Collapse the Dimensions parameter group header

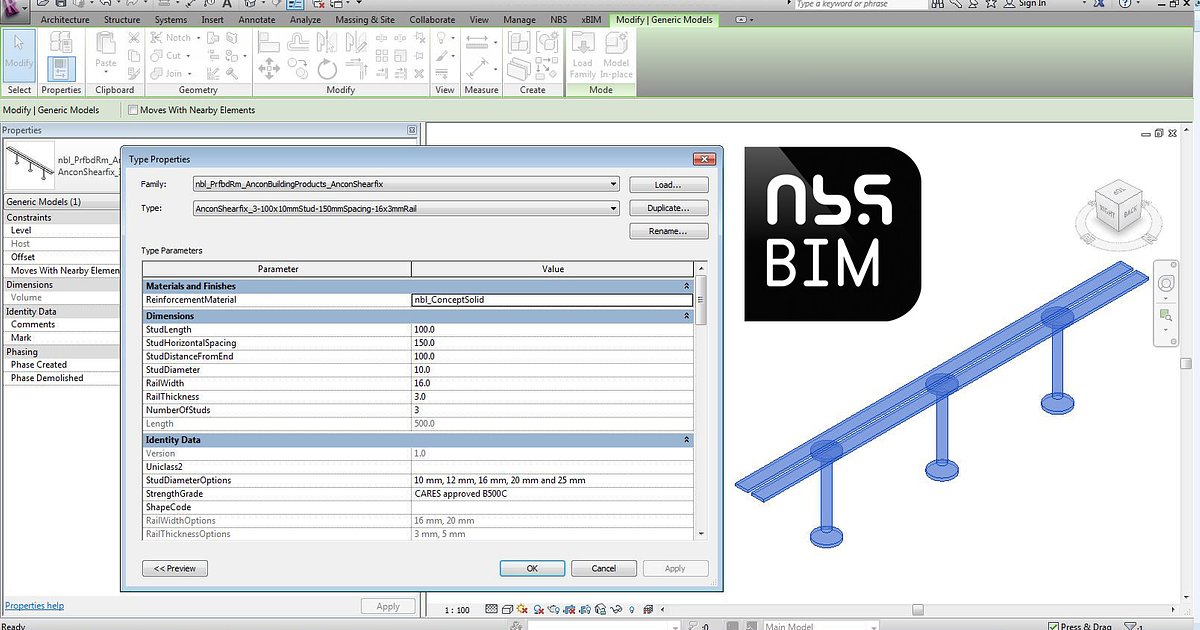coord(687,316)
